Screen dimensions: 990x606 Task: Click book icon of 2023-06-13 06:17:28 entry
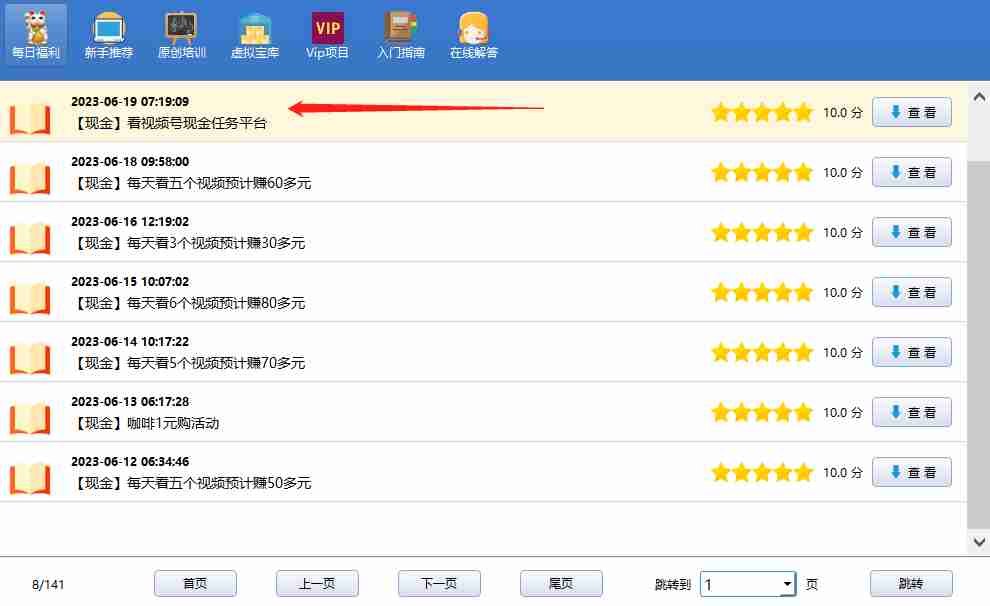click(30, 418)
